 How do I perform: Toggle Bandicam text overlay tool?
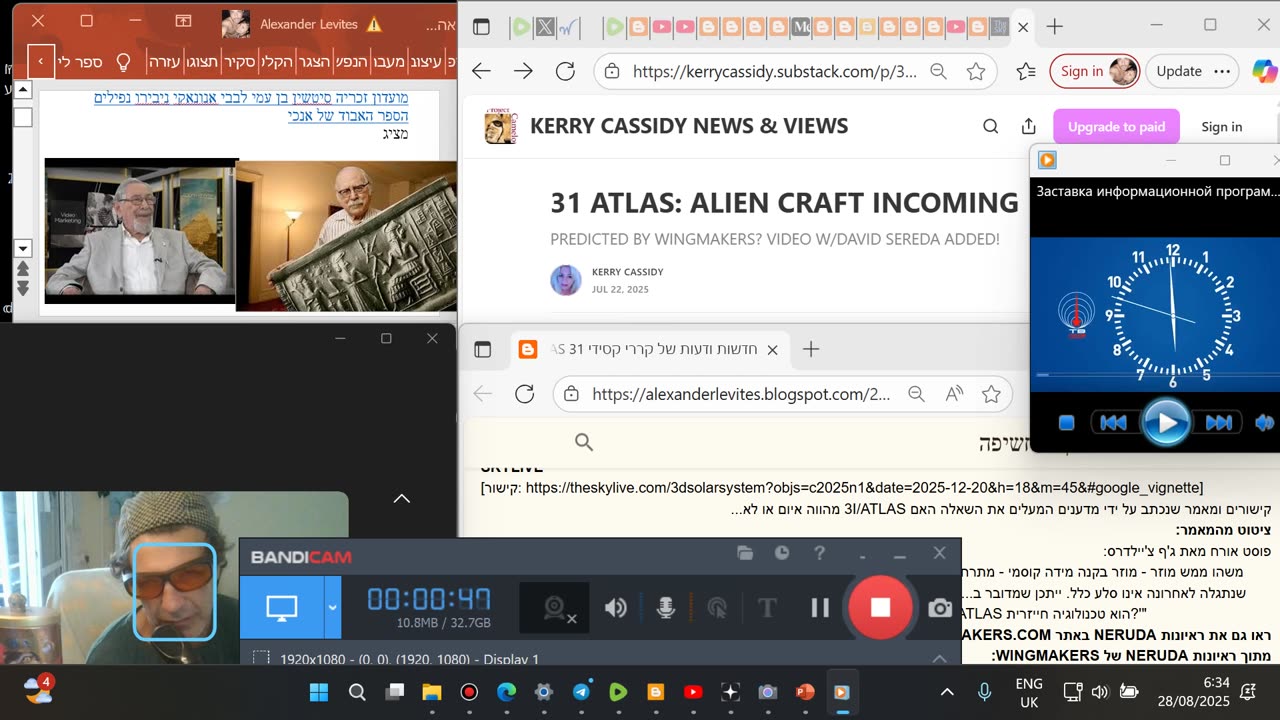click(x=767, y=607)
